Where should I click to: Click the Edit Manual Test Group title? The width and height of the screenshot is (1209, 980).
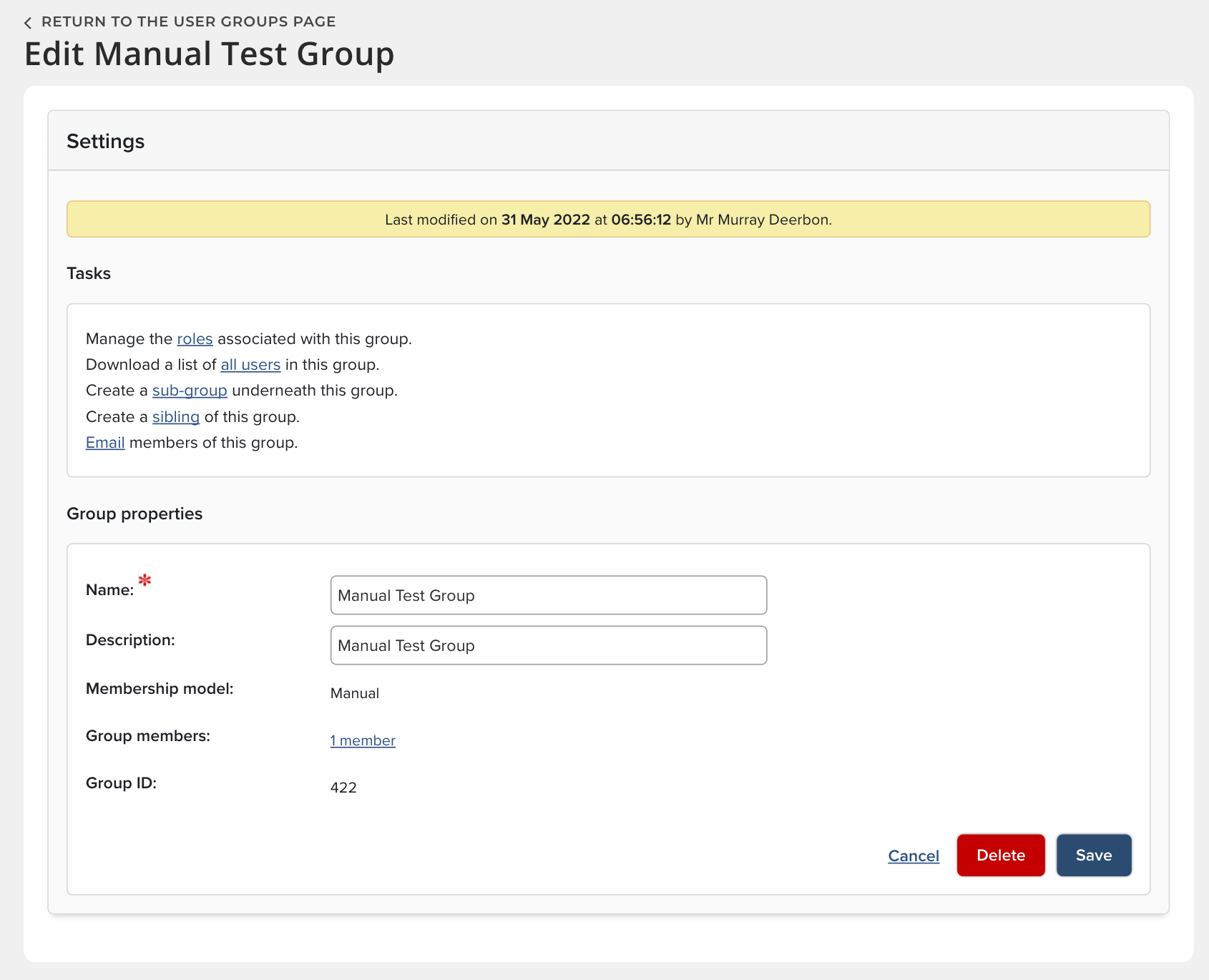click(x=209, y=54)
